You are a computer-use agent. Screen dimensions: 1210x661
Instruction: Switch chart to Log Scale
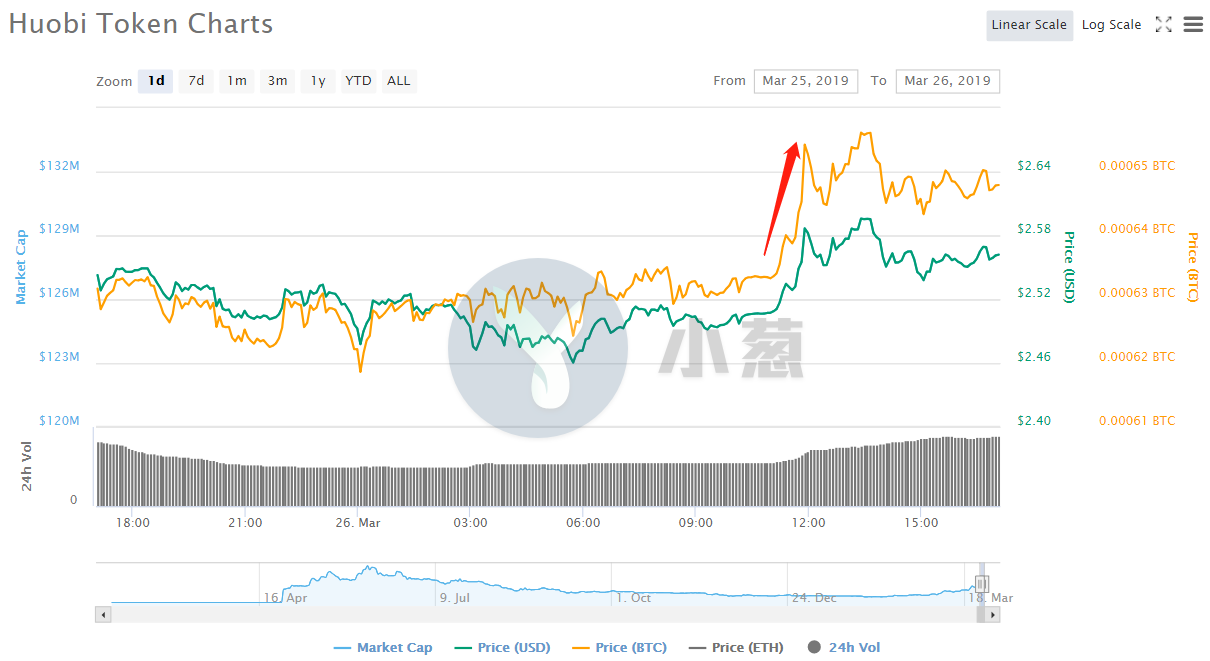tap(1111, 25)
